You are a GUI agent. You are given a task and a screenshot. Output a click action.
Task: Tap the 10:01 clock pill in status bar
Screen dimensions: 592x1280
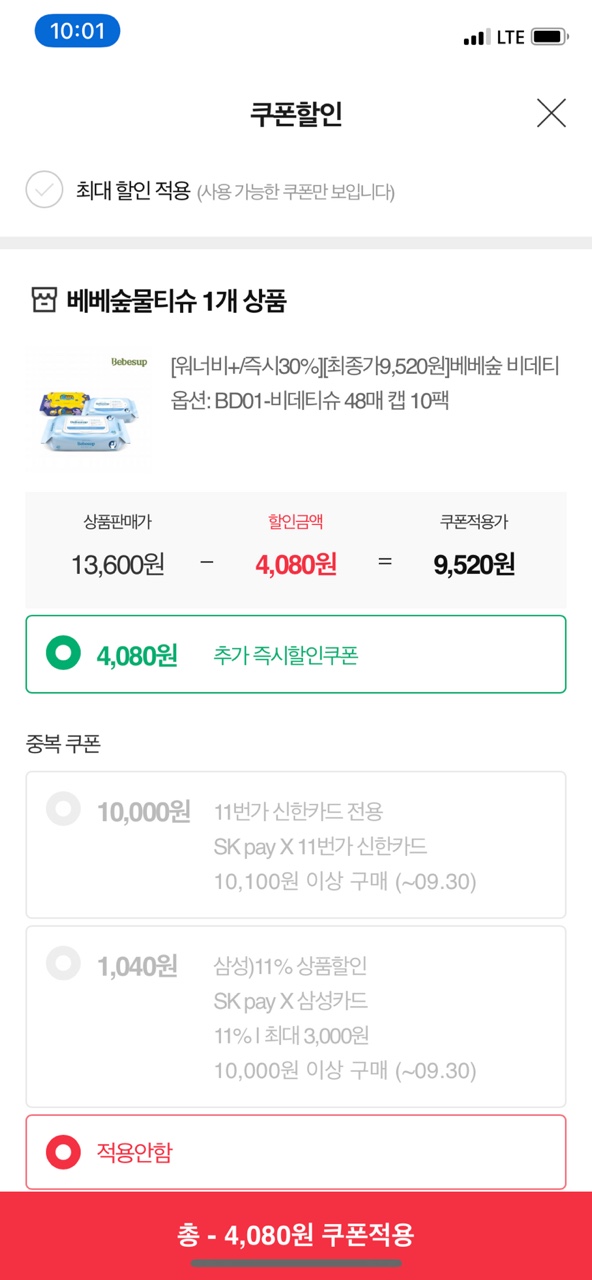[x=77, y=31]
